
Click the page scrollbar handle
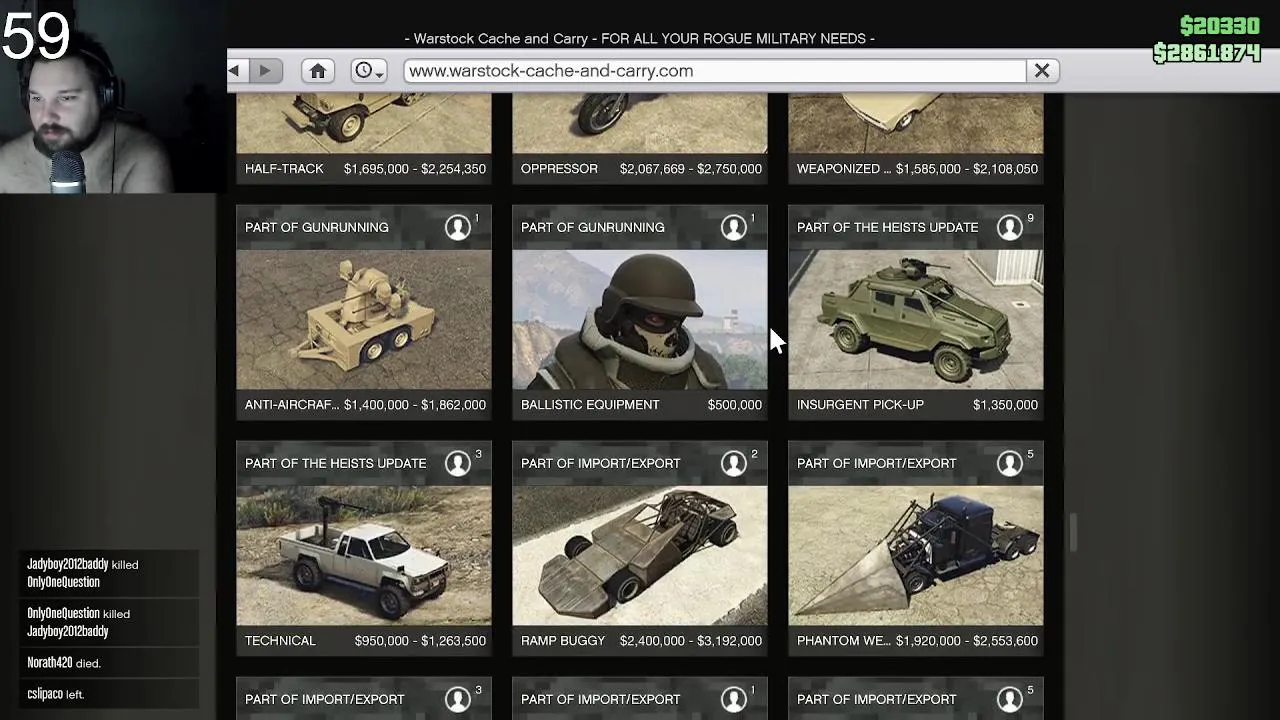(x=1074, y=532)
